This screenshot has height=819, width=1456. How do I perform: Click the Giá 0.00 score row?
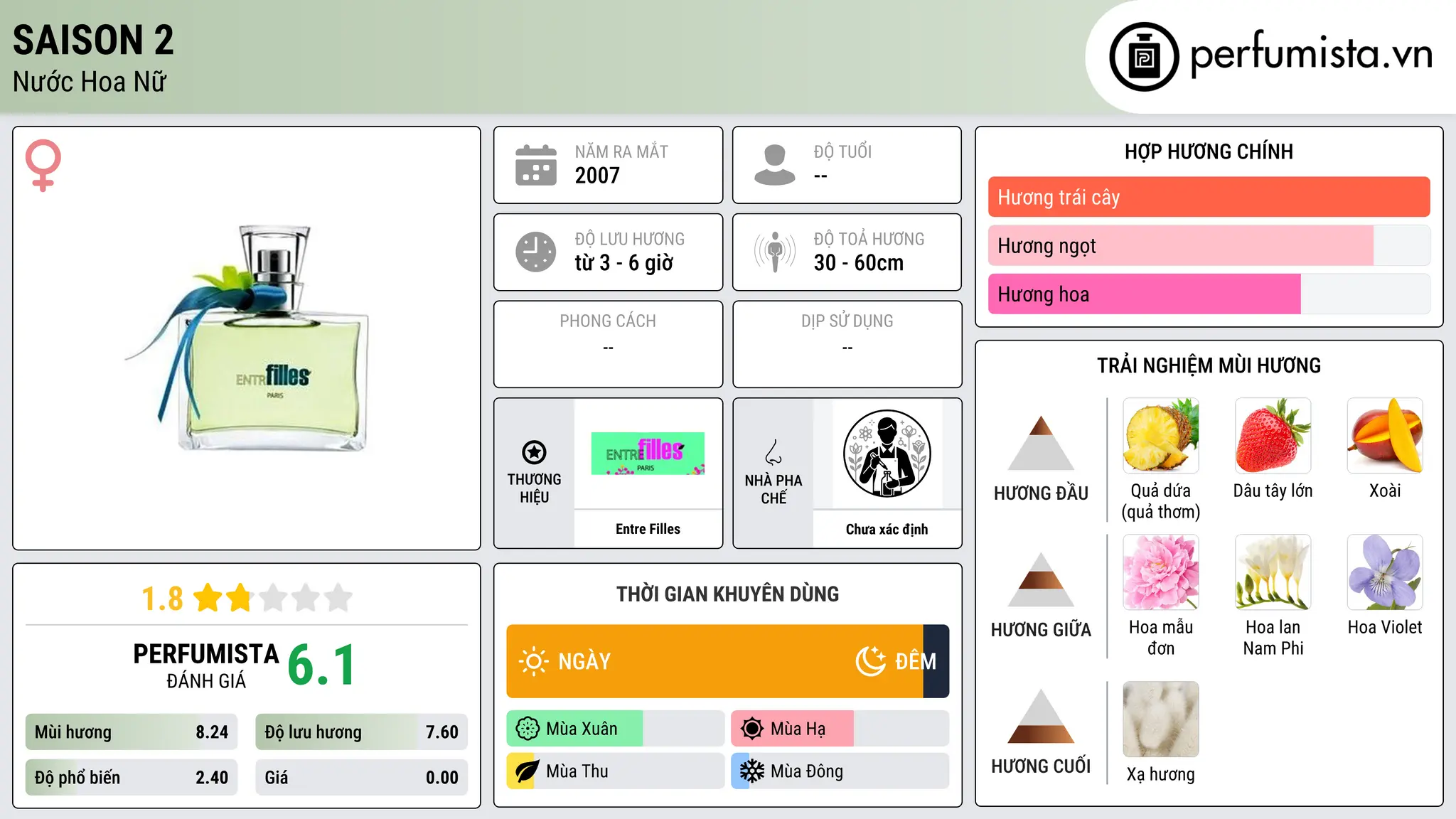click(x=361, y=777)
